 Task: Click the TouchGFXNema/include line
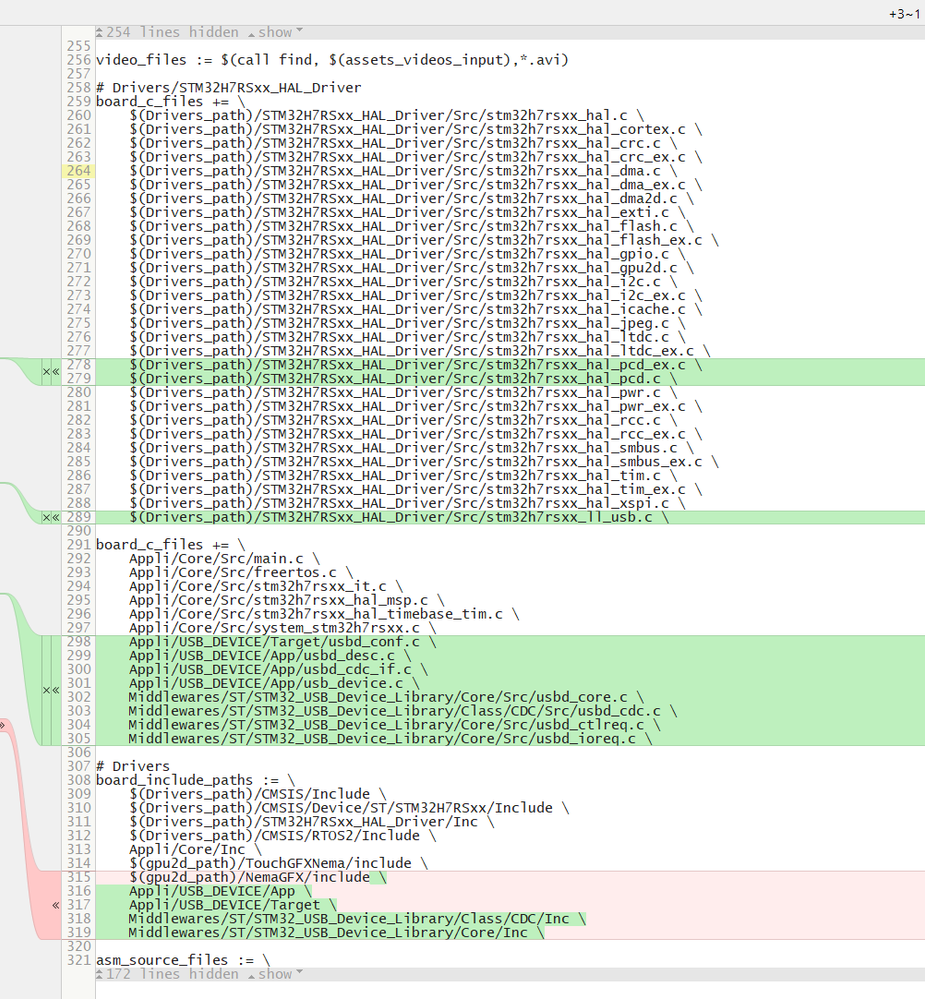278,863
